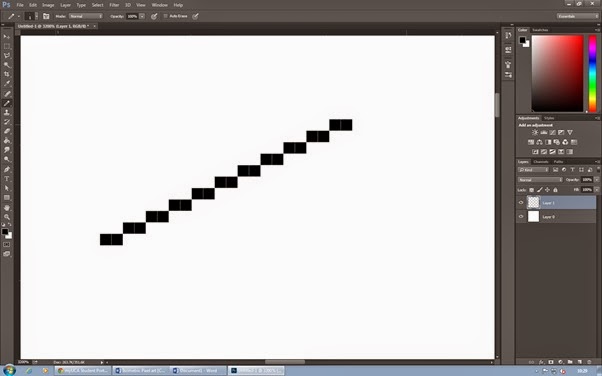Filter layers by pixel layers
This screenshot has width=602, height=376.
coord(555,170)
